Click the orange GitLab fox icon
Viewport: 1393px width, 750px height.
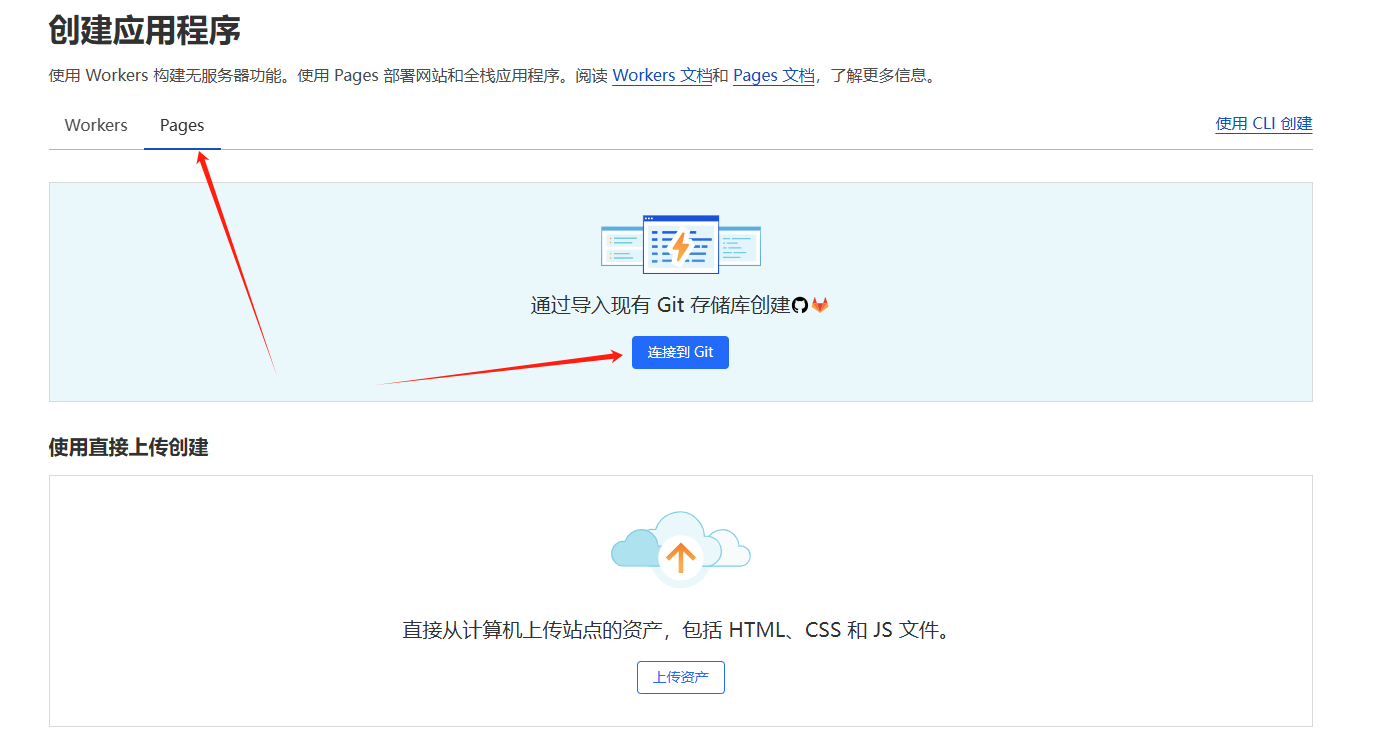pos(820,305)
